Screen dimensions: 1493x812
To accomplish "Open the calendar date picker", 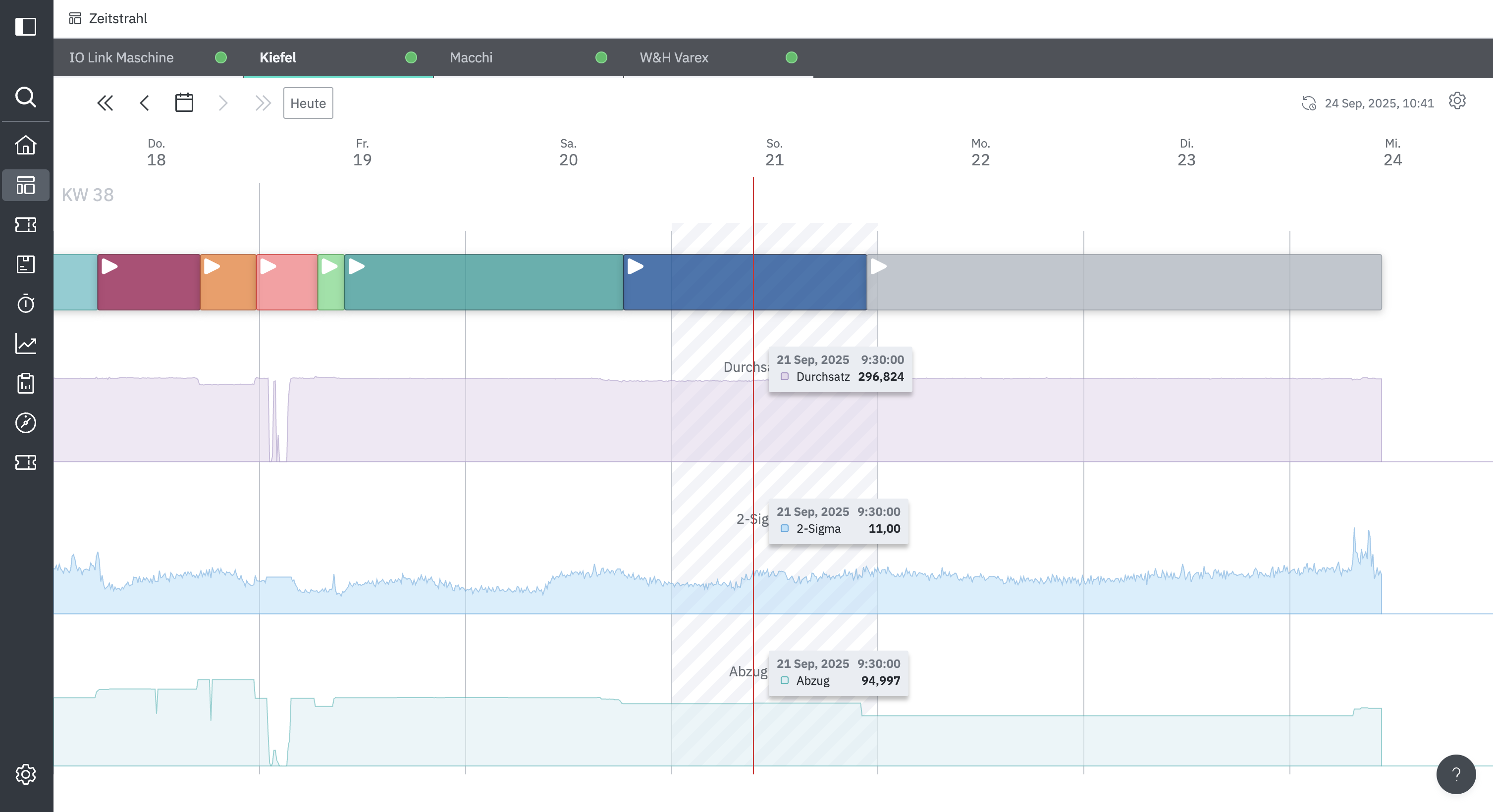I will pyautogui.click(x=184, y=103).
